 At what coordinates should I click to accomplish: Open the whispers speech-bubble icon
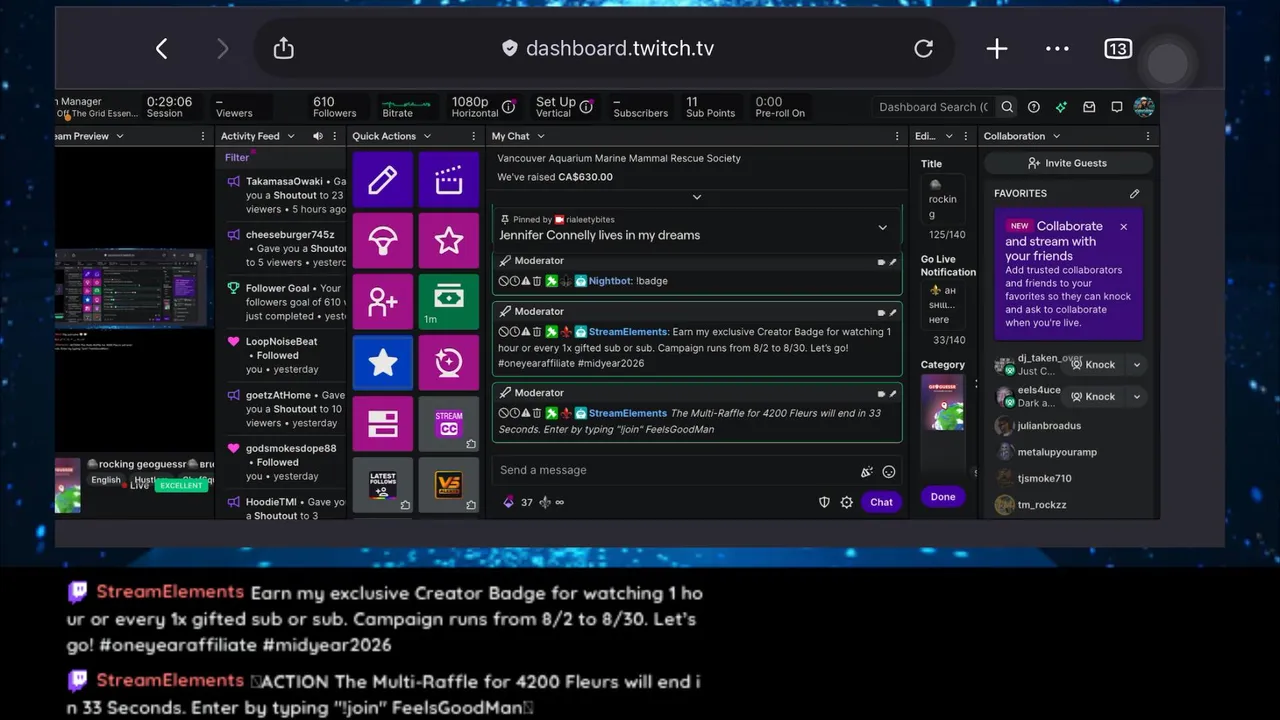[x=1117, y=107]
